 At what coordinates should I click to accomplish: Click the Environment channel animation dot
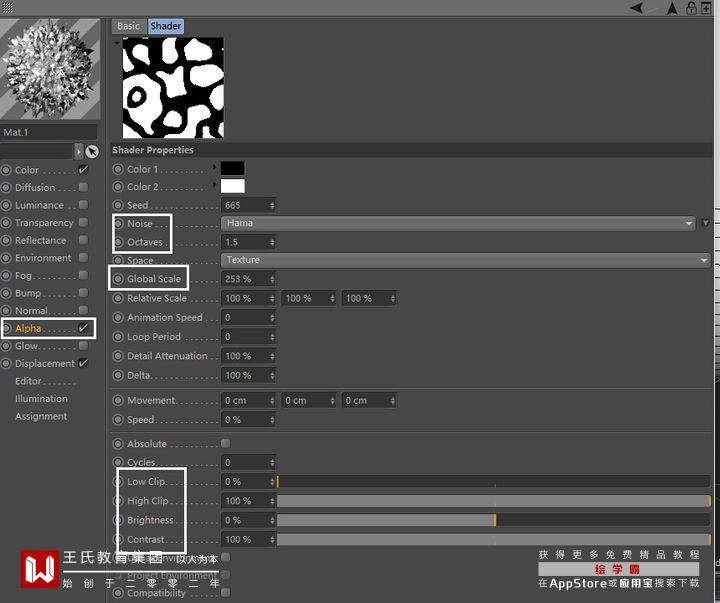[6, 258]
